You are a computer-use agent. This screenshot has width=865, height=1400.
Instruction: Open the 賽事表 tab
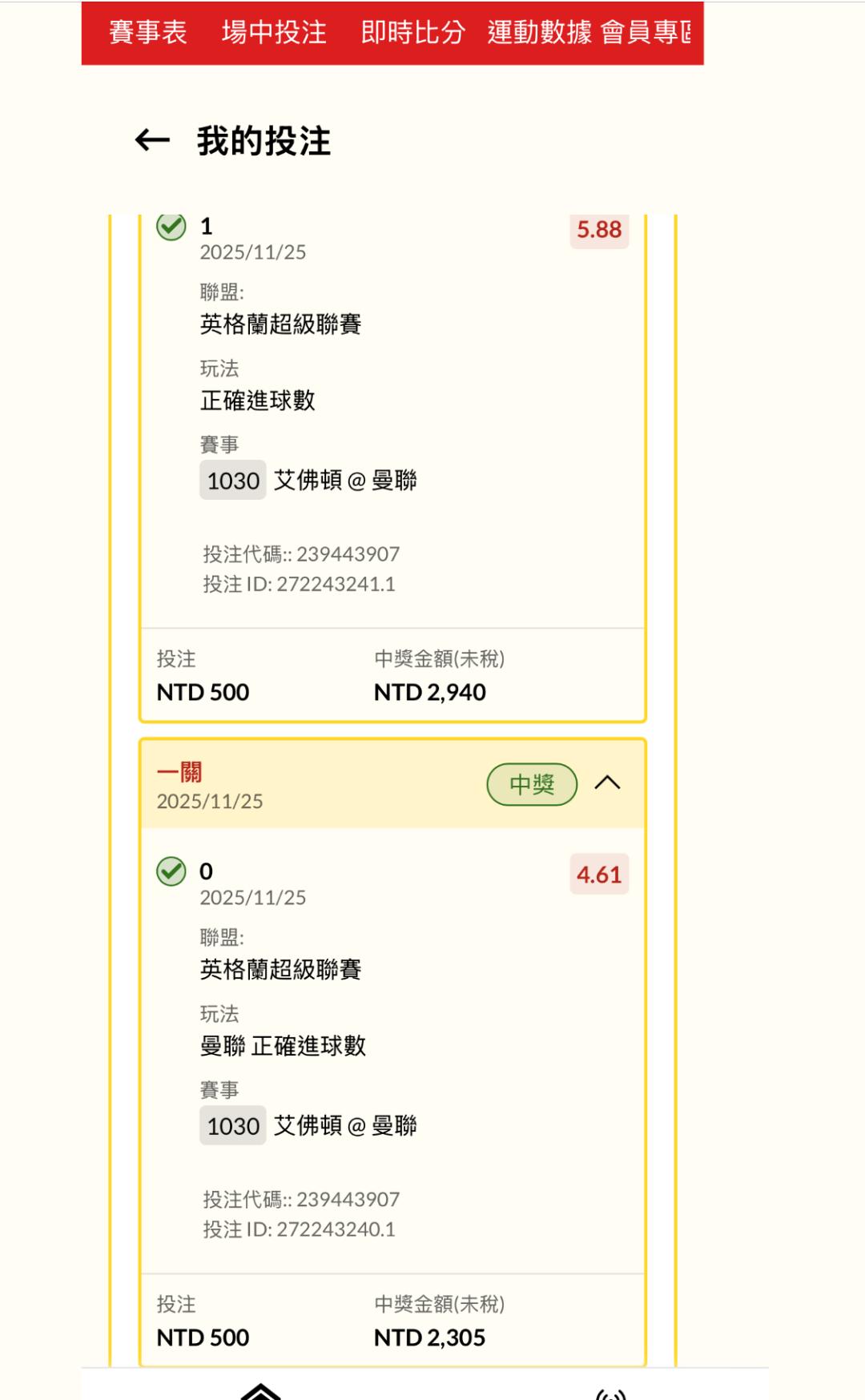click(x=147, y=33)
